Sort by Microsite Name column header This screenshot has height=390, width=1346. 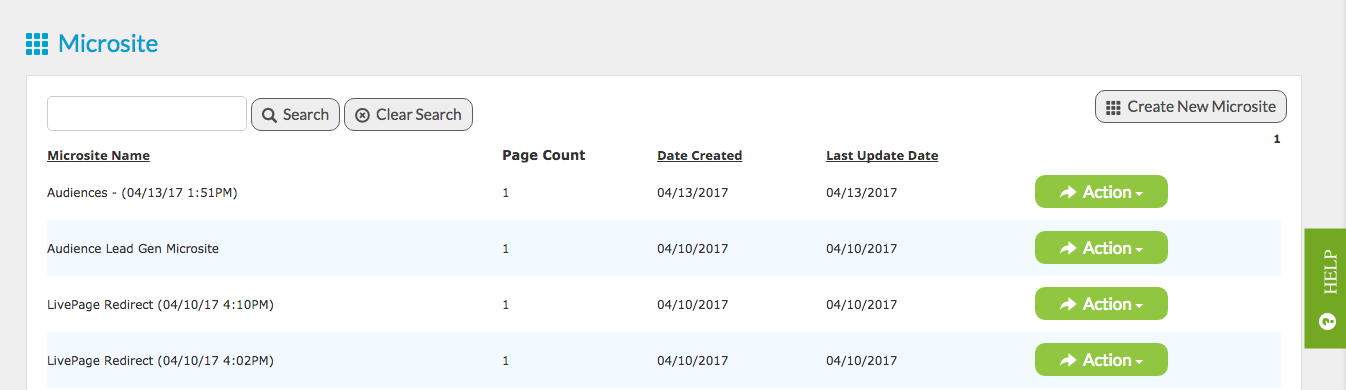98,156
